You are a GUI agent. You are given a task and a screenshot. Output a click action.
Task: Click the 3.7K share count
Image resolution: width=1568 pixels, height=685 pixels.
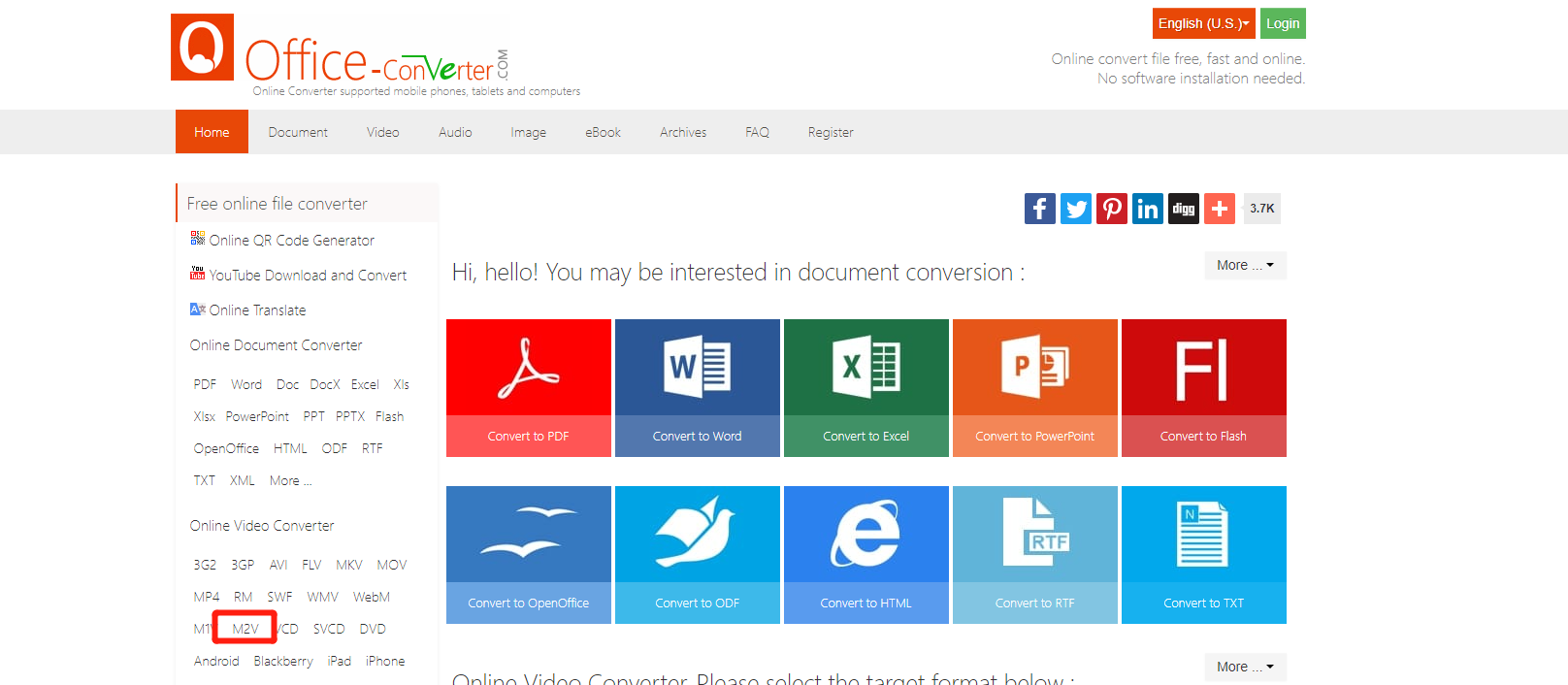tap(1261, 209)
